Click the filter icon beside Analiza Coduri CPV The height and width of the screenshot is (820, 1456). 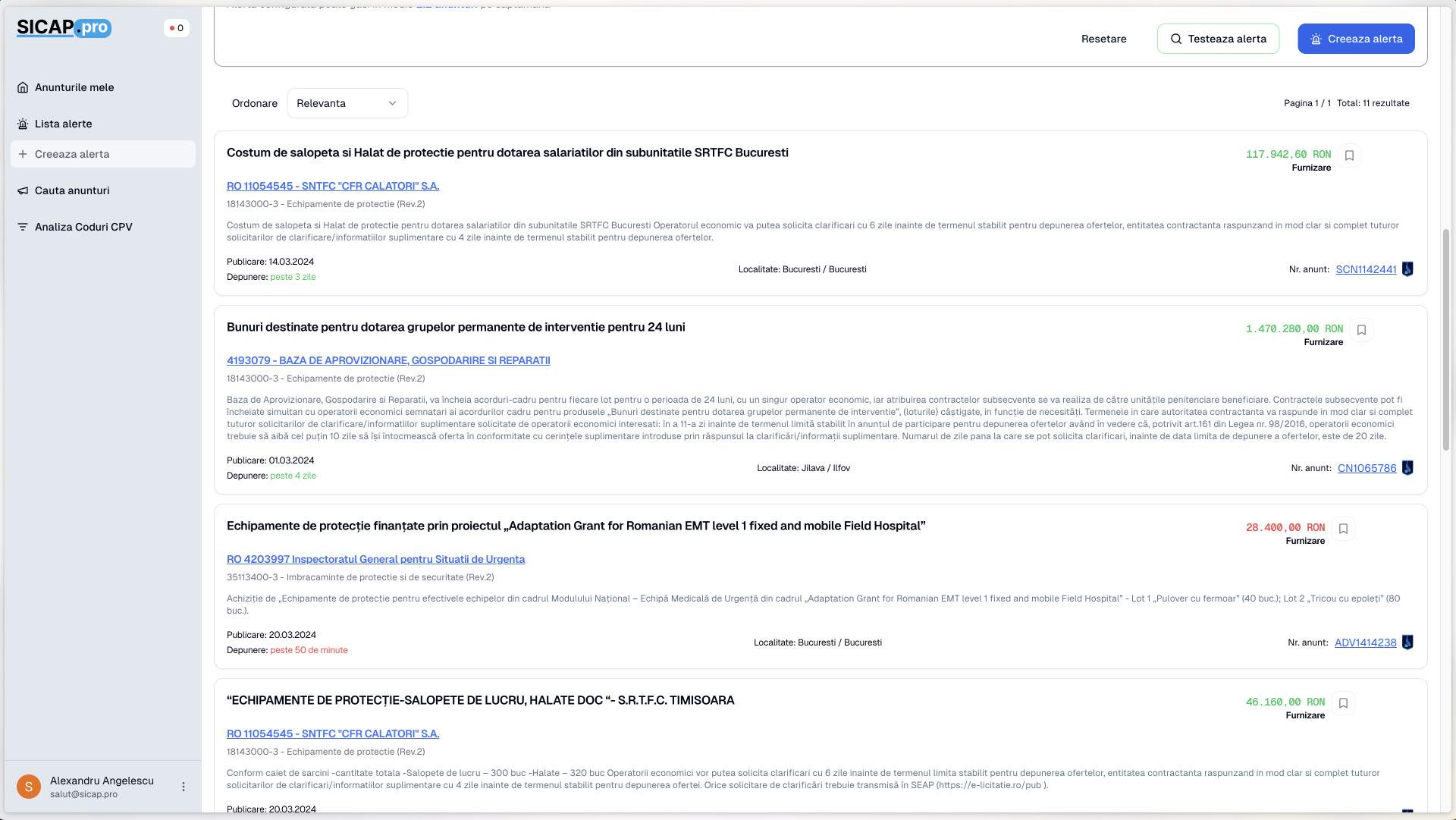pyautogui.click(x=23, y=227)
